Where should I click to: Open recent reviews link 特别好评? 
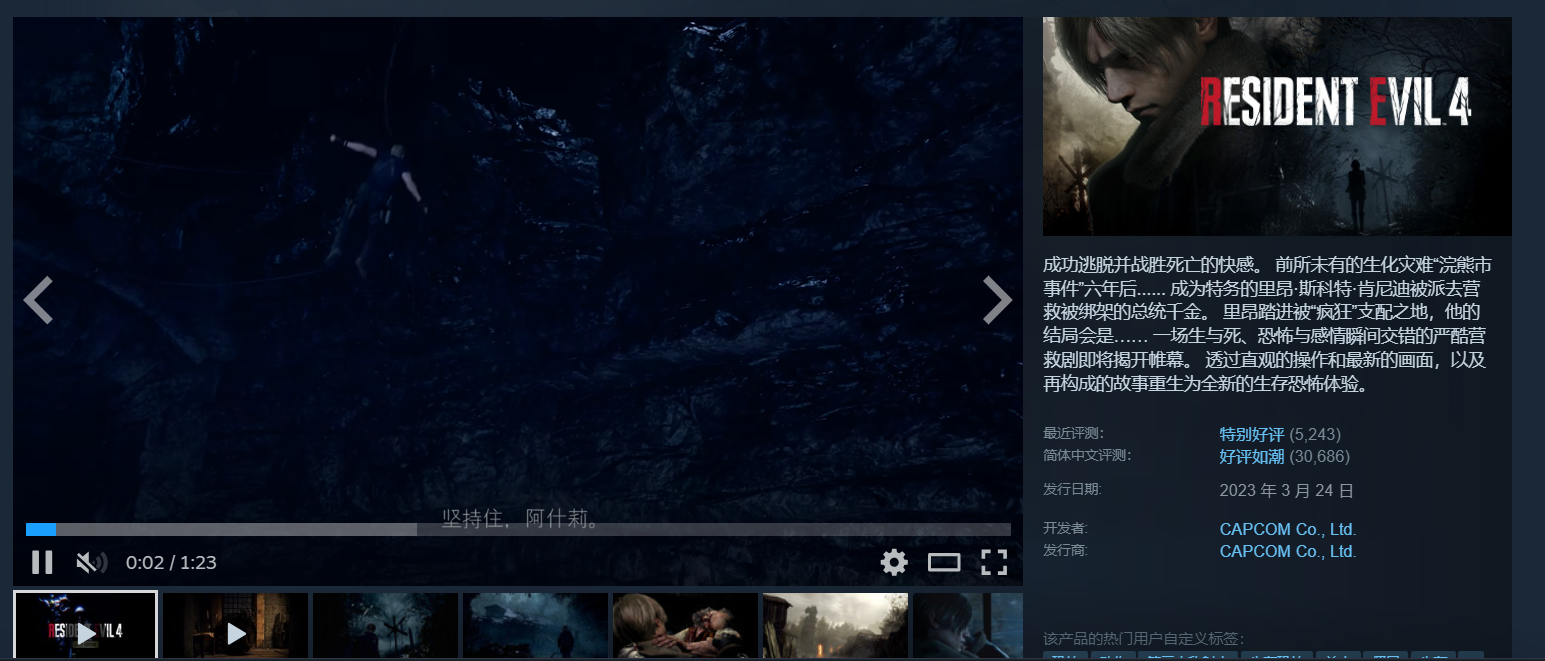click(x=1251, y=434)
